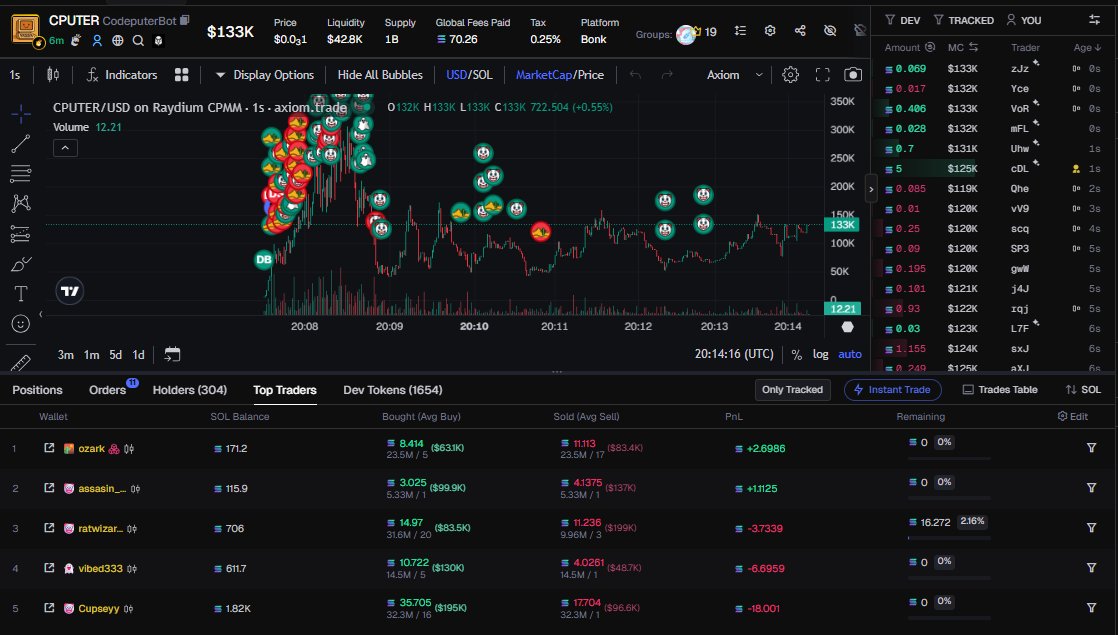The image size is (1118, 635).
Task: Set chart range to 1d
Action: point(138,354)
